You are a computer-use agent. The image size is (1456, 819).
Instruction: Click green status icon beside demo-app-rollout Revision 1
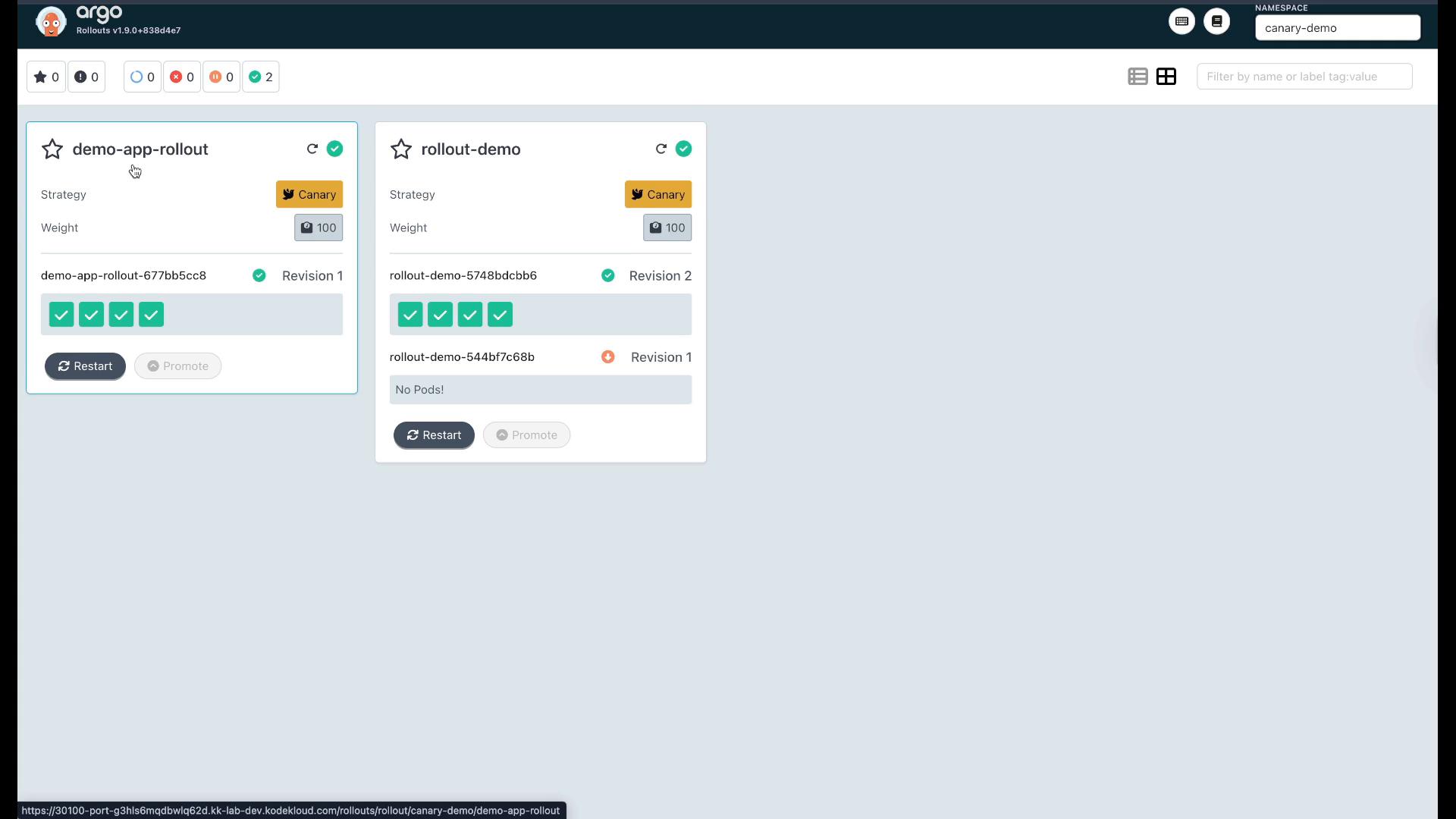tap(259, 275)
